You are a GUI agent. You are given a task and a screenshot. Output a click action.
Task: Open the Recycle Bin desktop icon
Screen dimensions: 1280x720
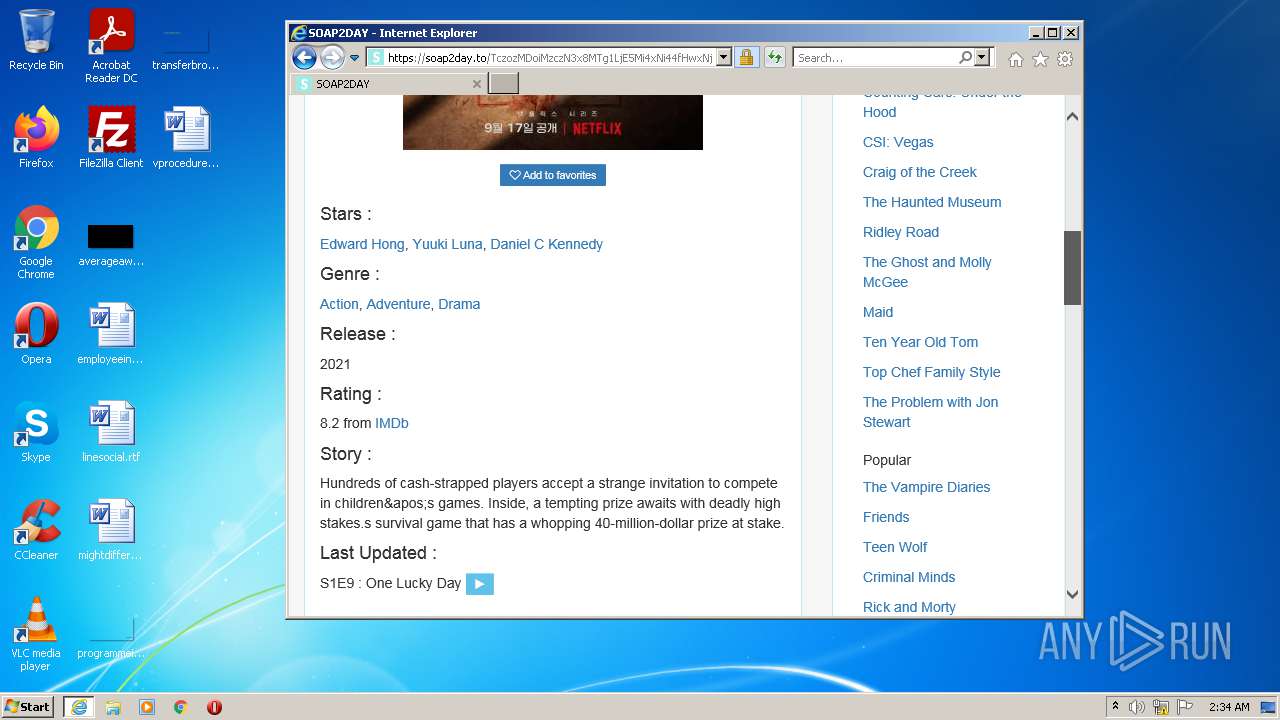coord(36,40)
